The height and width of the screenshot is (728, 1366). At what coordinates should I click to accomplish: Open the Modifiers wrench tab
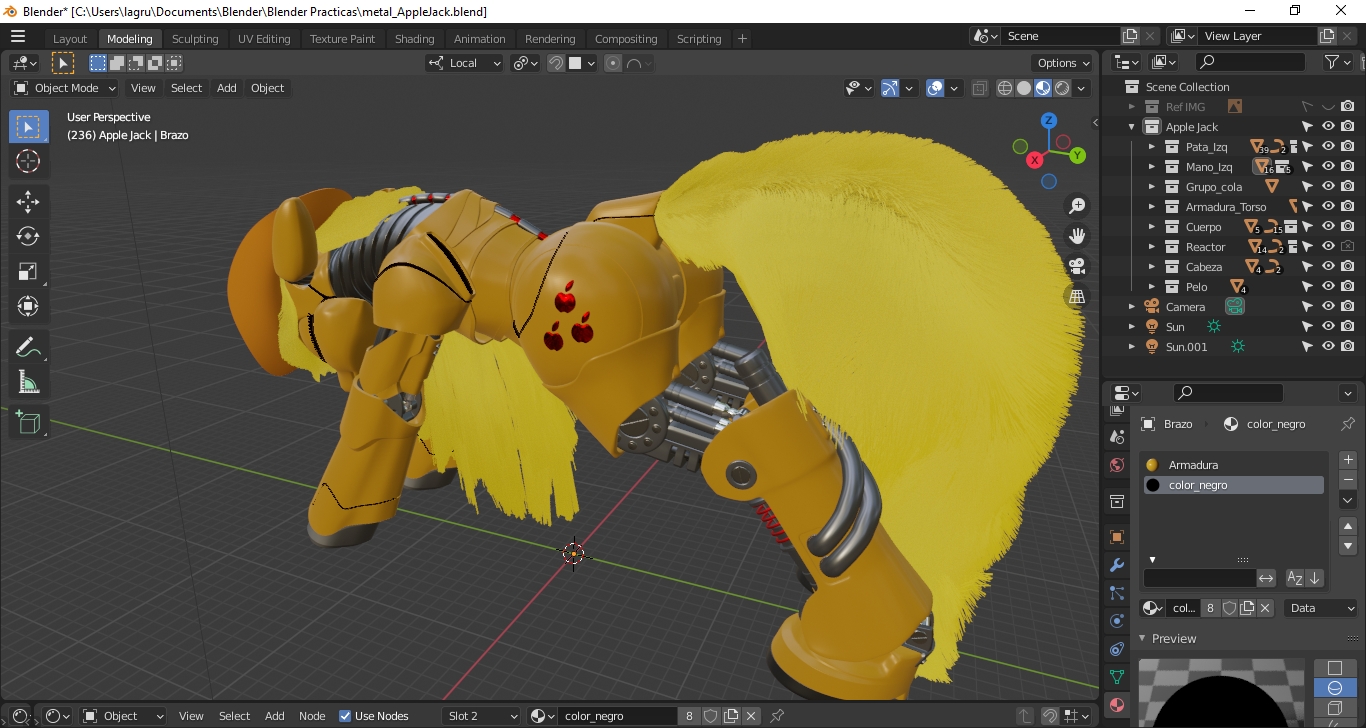[1117, 565]
